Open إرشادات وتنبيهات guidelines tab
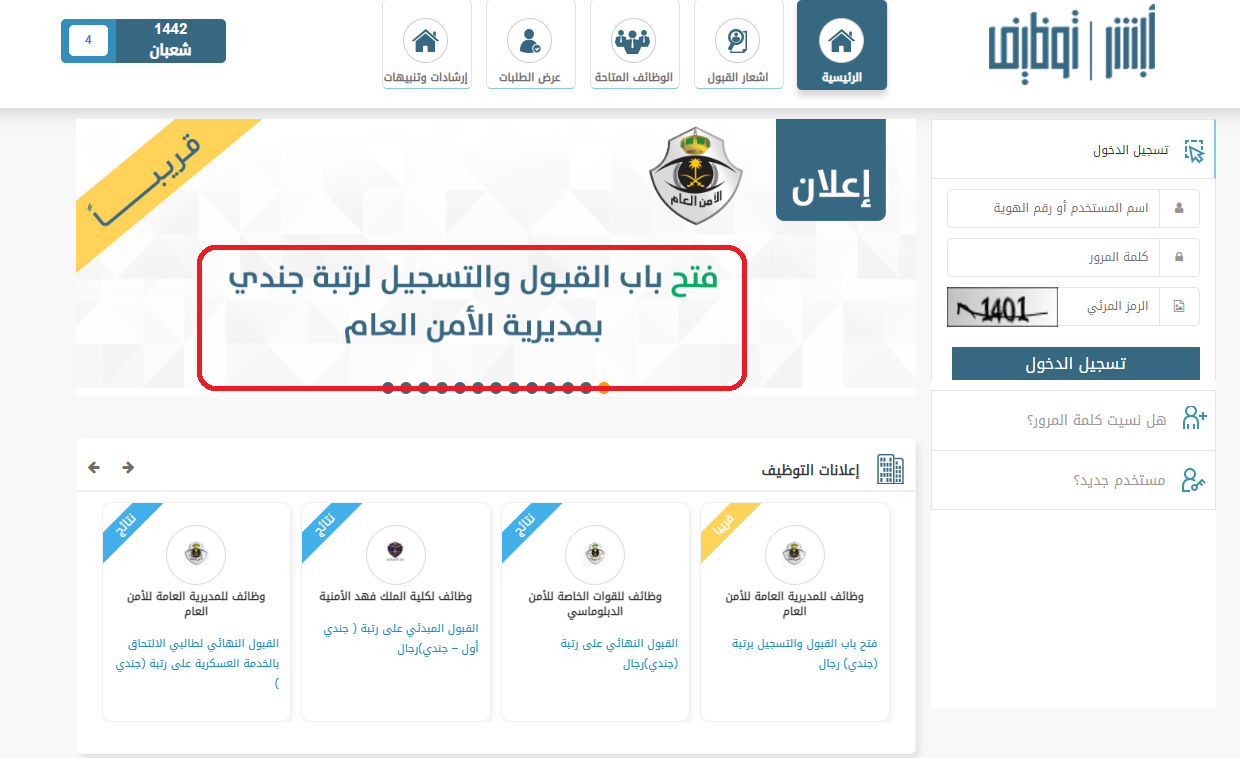This screenshot has width=1240, height=758. [x=426, y=46]
